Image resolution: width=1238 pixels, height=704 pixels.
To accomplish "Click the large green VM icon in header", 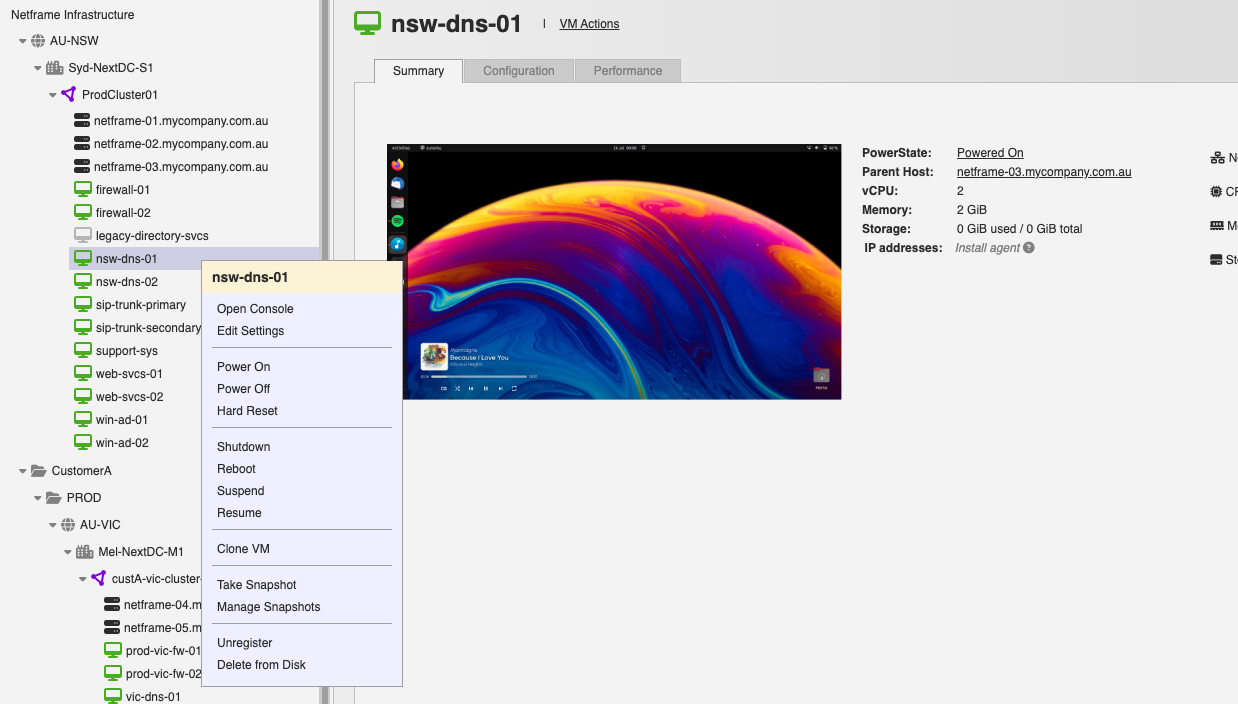I will pos(368,24).
